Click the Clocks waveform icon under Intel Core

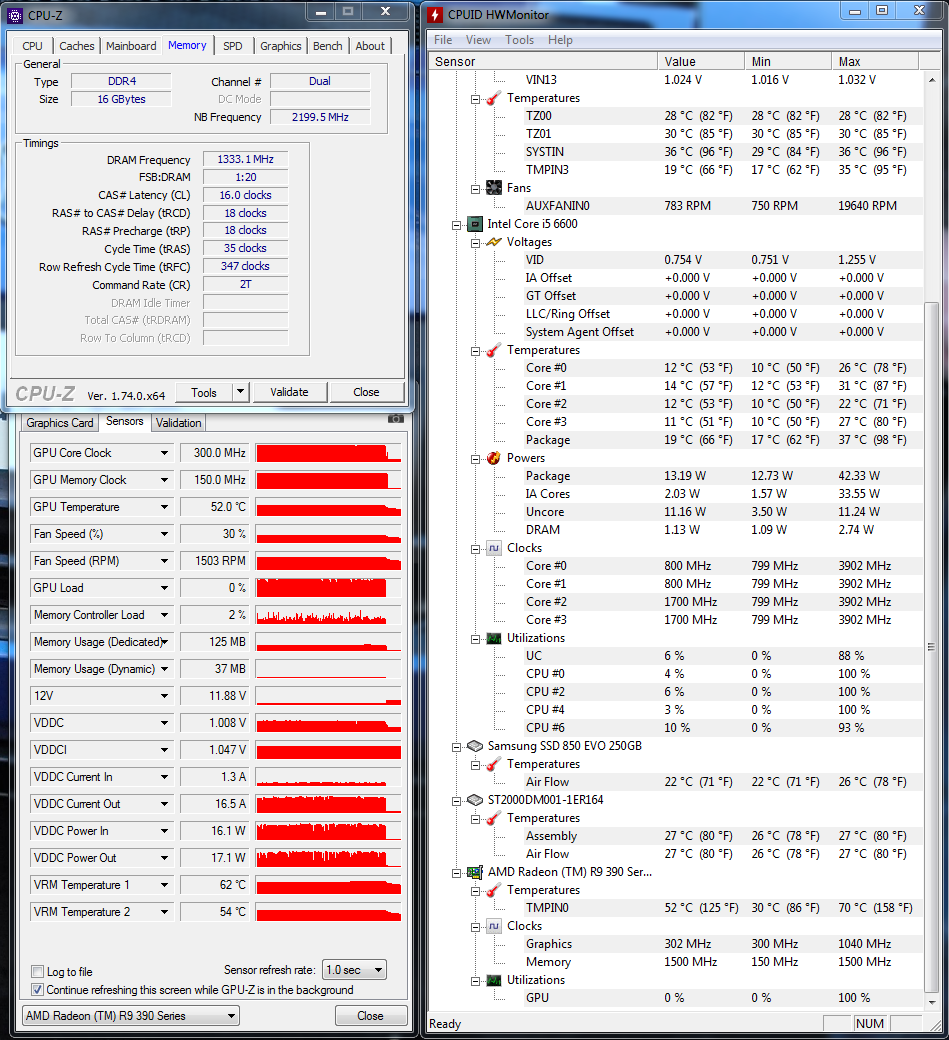pos(494,548)
